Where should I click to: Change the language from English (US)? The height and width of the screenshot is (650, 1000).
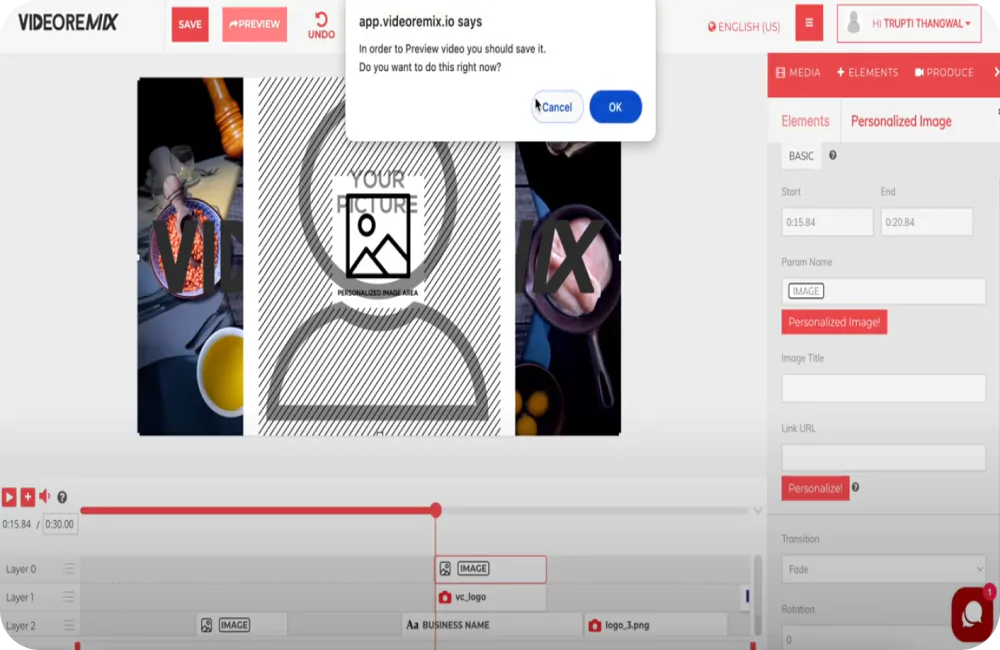744,27
